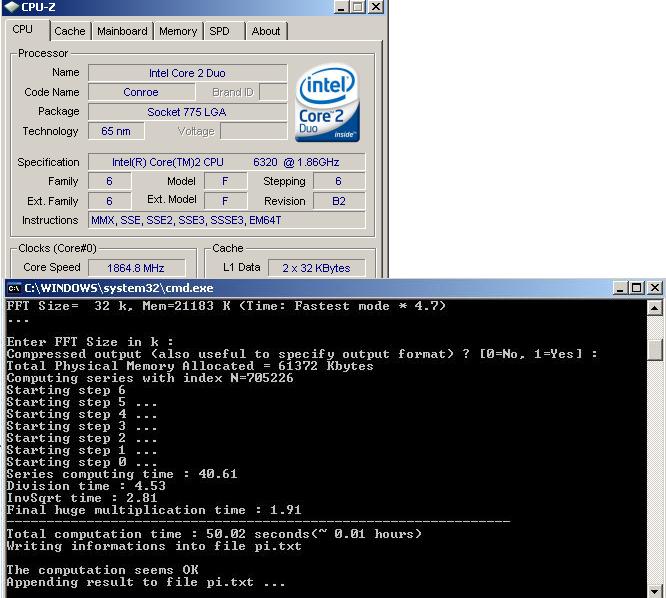Maximize the cmd.exe window

[636, 288]
